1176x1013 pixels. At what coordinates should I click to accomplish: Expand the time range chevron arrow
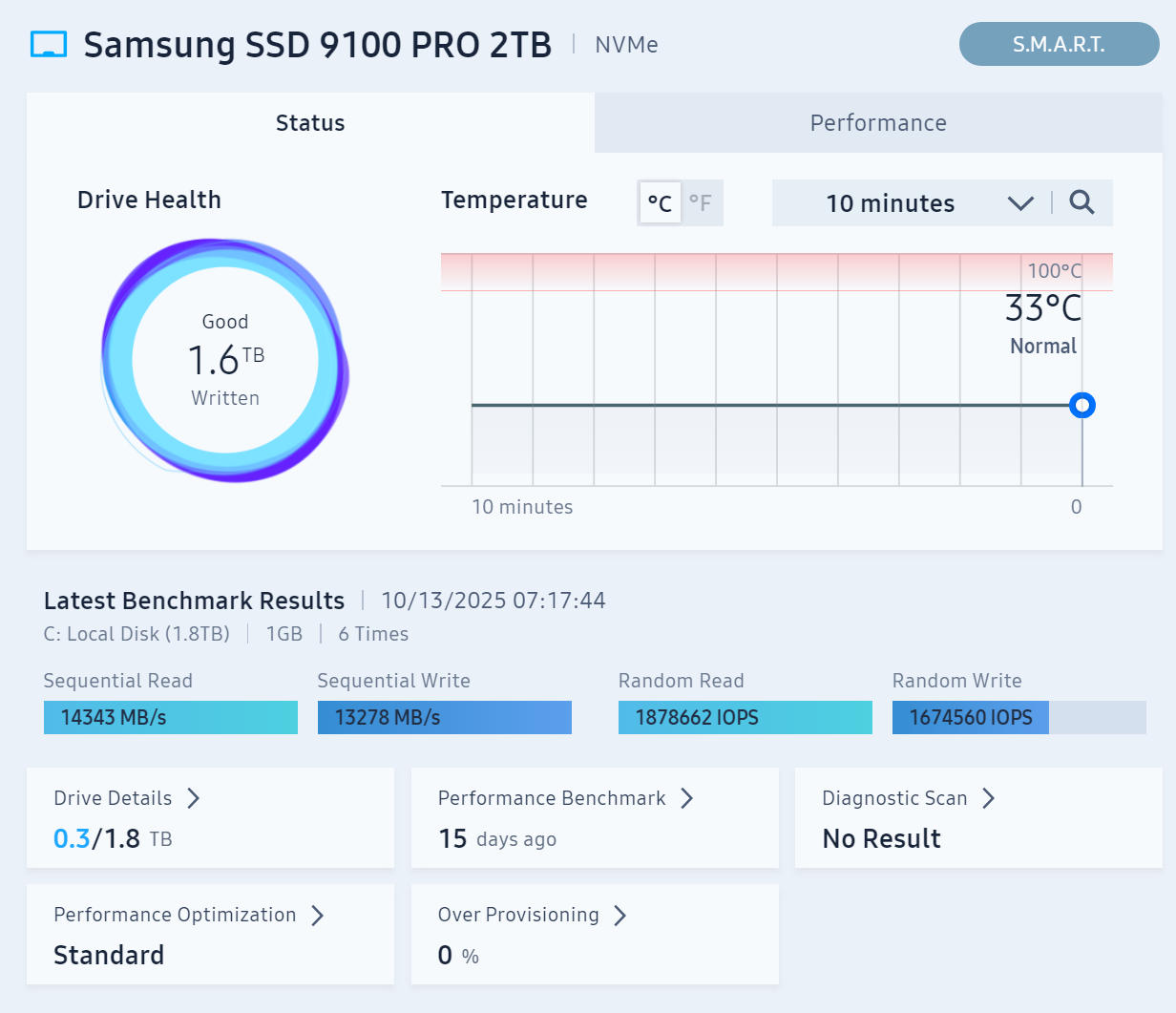click(x=1020, y=203)
